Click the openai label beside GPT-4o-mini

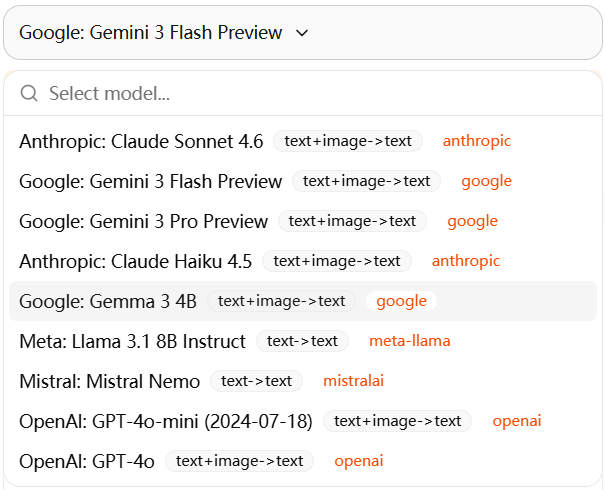(517, 421)
